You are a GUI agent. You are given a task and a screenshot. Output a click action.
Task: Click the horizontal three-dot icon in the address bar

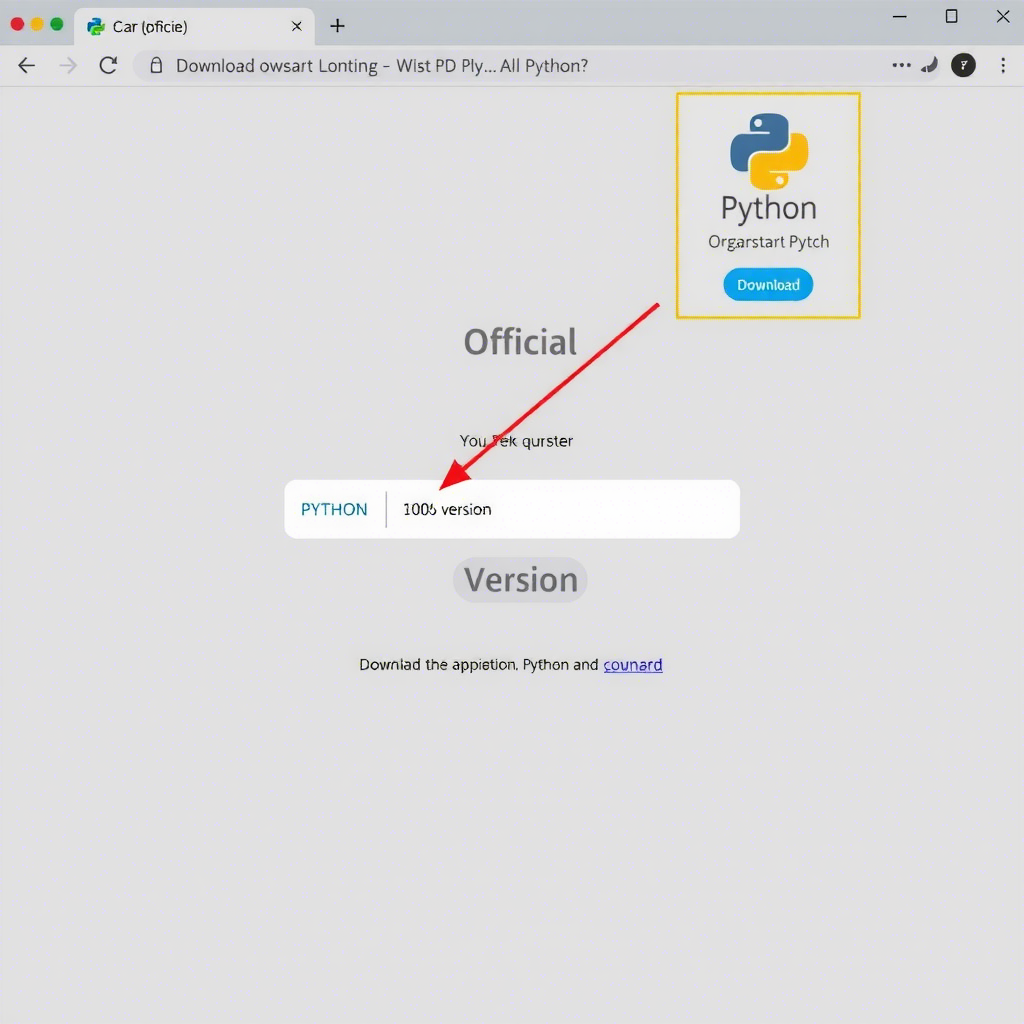click(901, 66)
